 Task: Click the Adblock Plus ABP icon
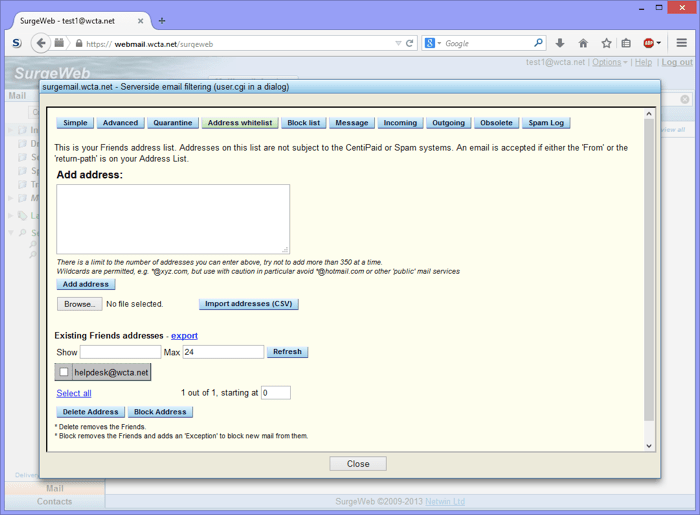(x=649, y=43)
